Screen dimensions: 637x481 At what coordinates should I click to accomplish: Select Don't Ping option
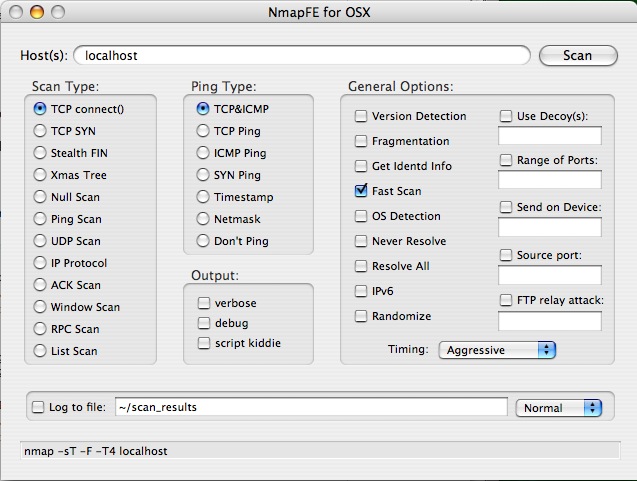coord(203,241)
